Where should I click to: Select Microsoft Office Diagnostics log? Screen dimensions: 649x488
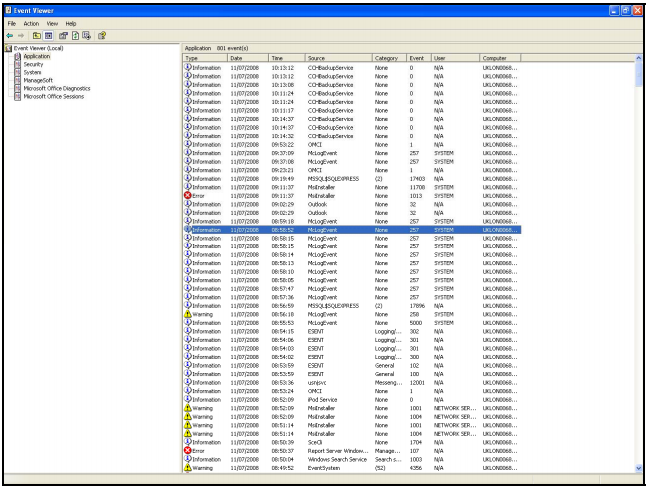(x=57, y=89)
